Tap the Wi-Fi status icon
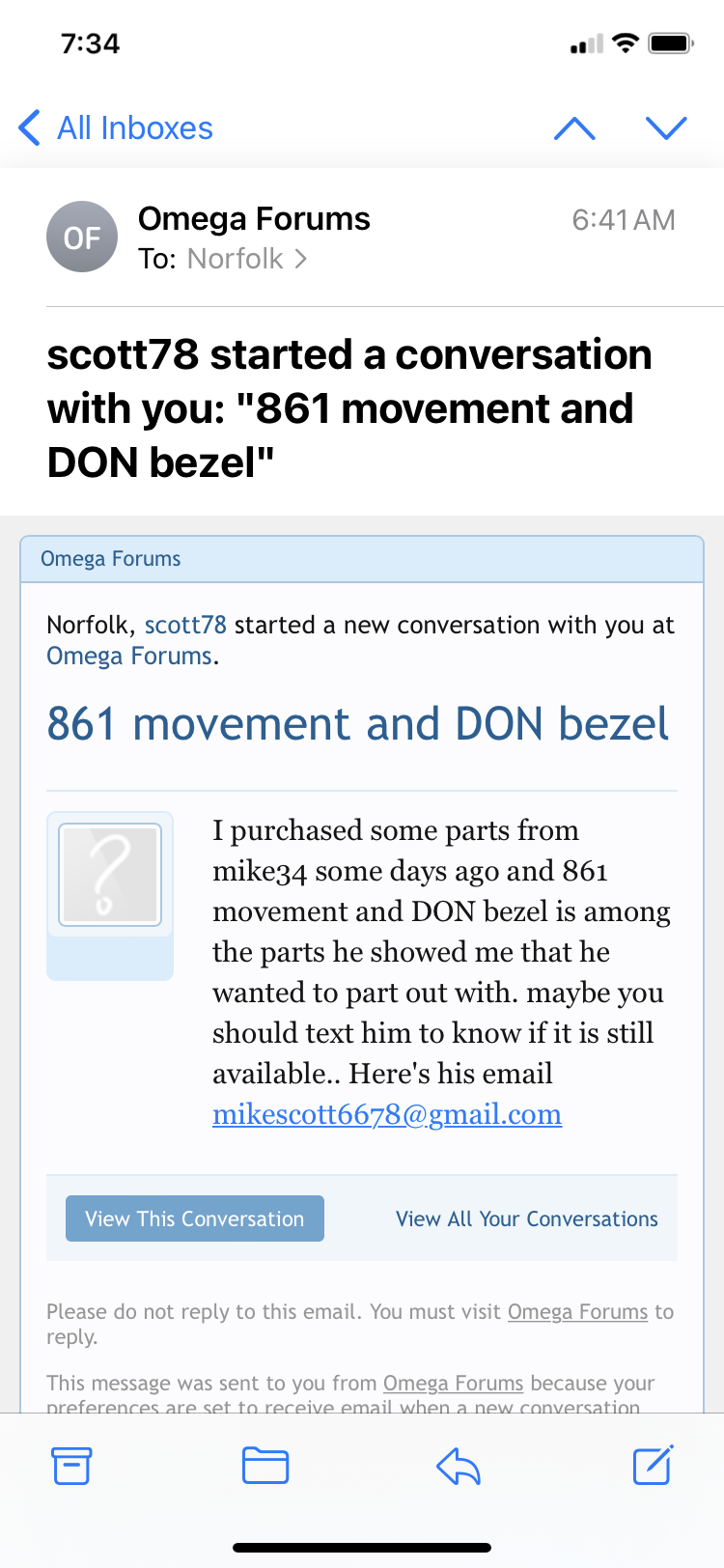 click(x=626, y=43)
